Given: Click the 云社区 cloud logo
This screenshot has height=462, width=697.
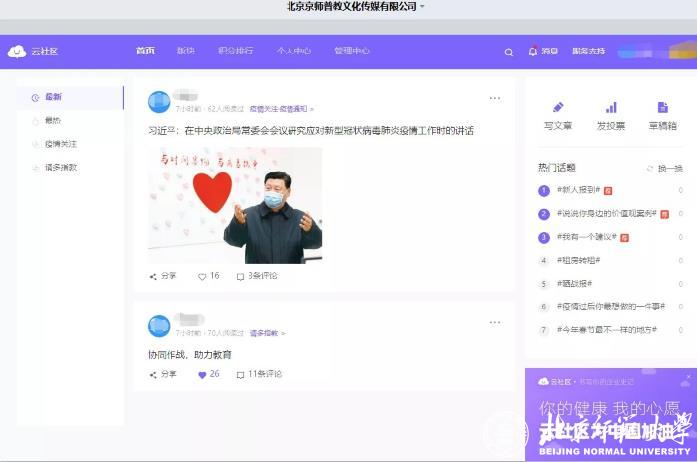Looking at the screenshot, I should click(x=17, y=52).
